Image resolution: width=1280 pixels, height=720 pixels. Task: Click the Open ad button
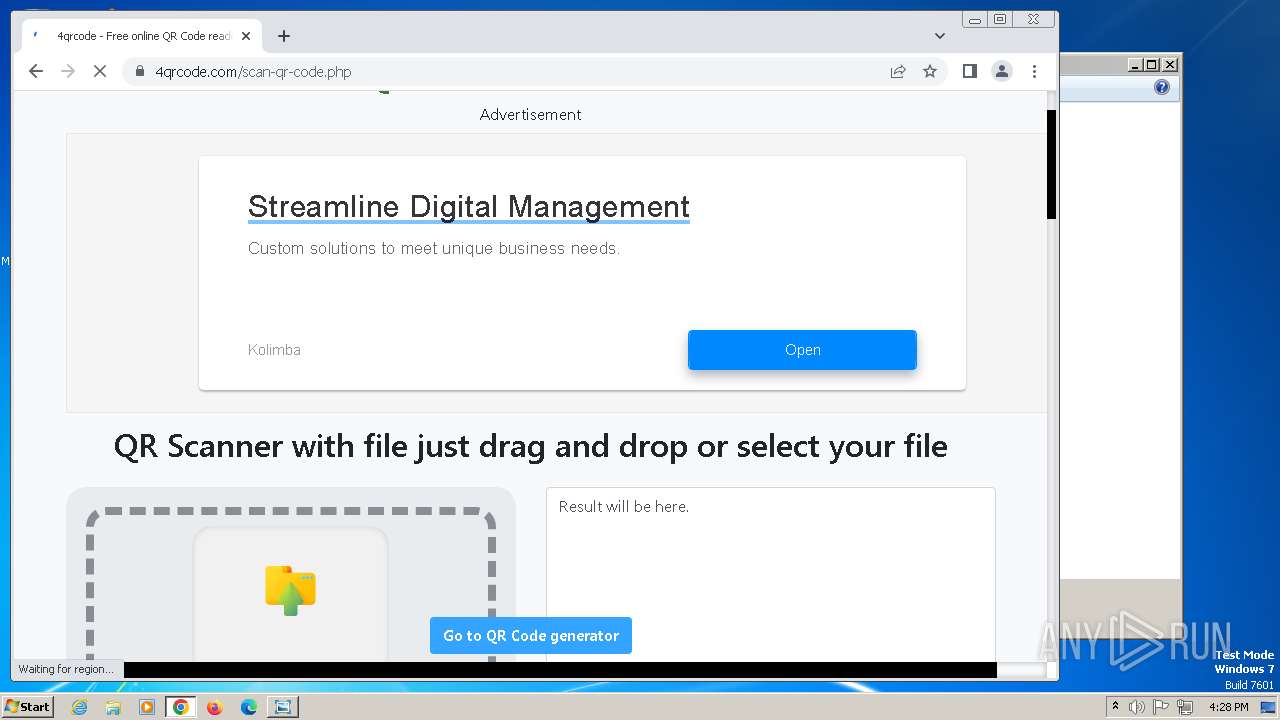(x=802, y=350)
